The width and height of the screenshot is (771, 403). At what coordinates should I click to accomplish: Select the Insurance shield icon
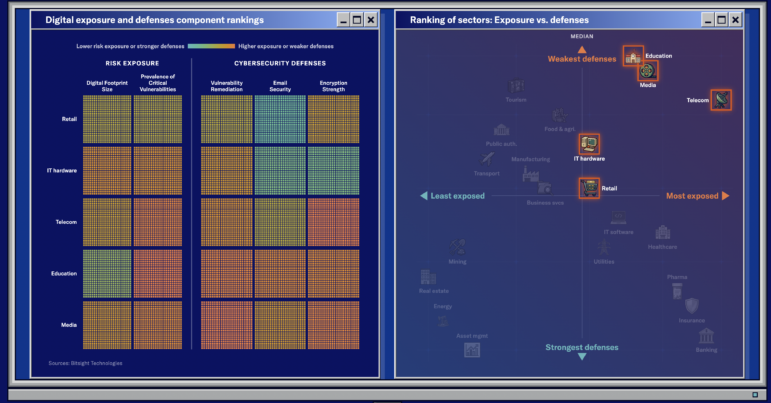[692, 306]
